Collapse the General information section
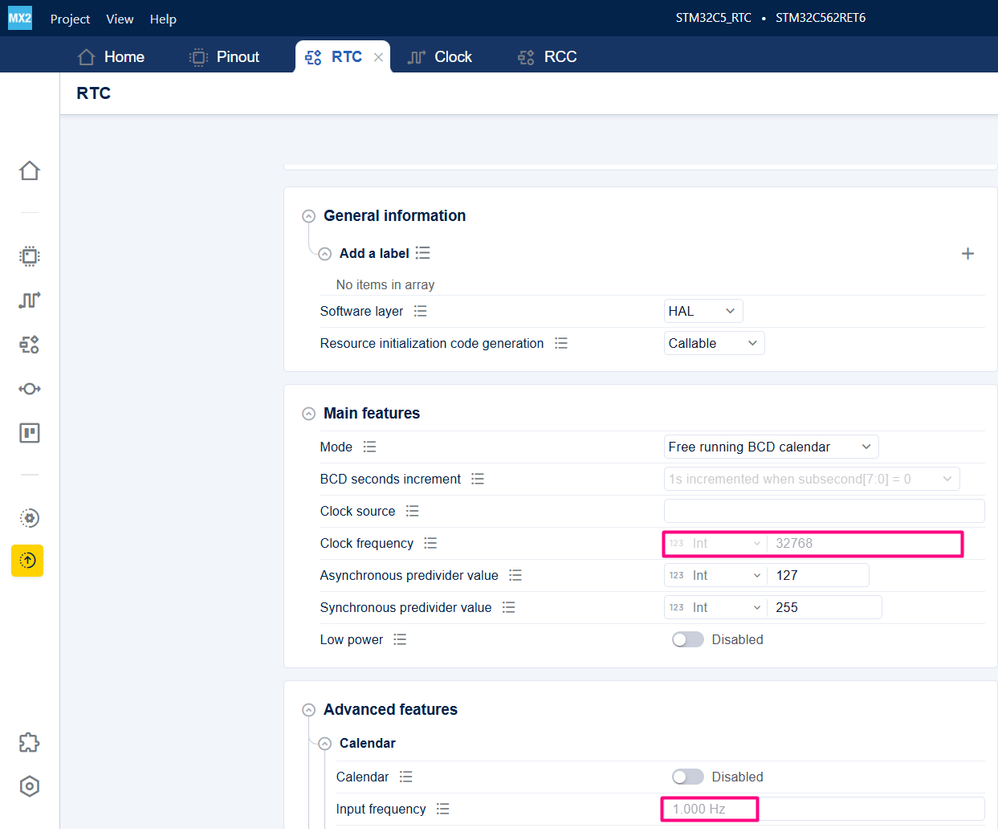998x829 pixels. (x=309, y=216)
